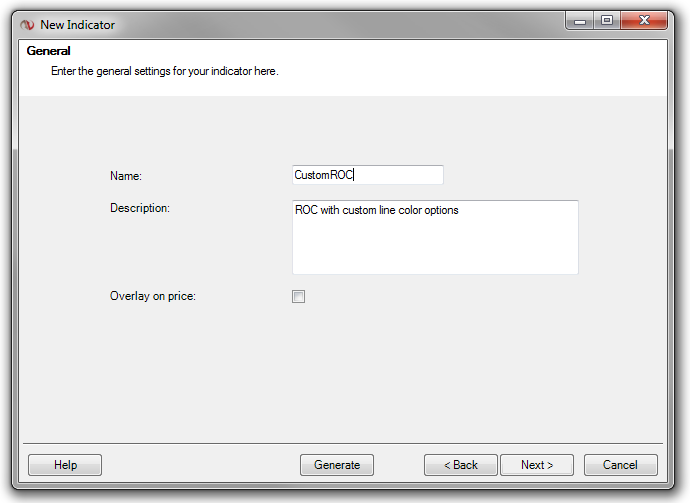Maximize the New Indicator window

point(607,20)
